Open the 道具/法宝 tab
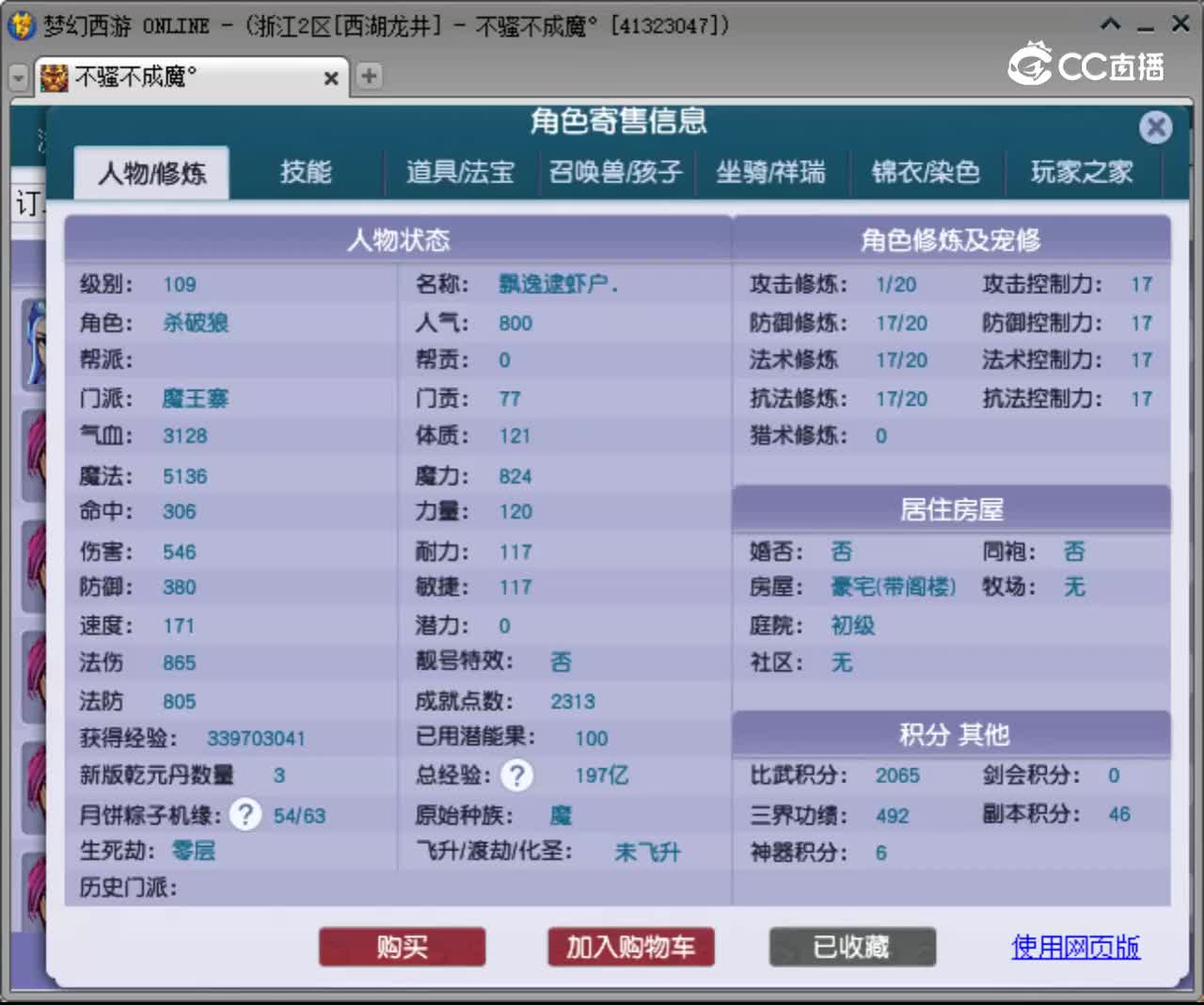Screen dimensions: 1204x1005 [x=461, y=172]
